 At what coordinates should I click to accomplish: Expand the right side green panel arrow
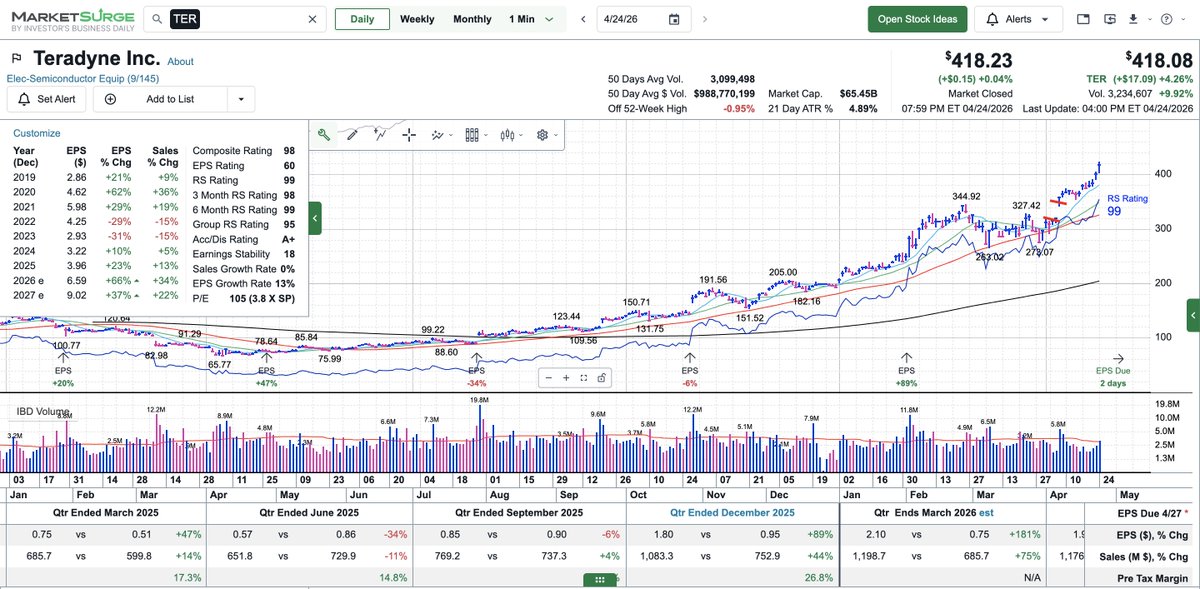[x=1193, y=315]
